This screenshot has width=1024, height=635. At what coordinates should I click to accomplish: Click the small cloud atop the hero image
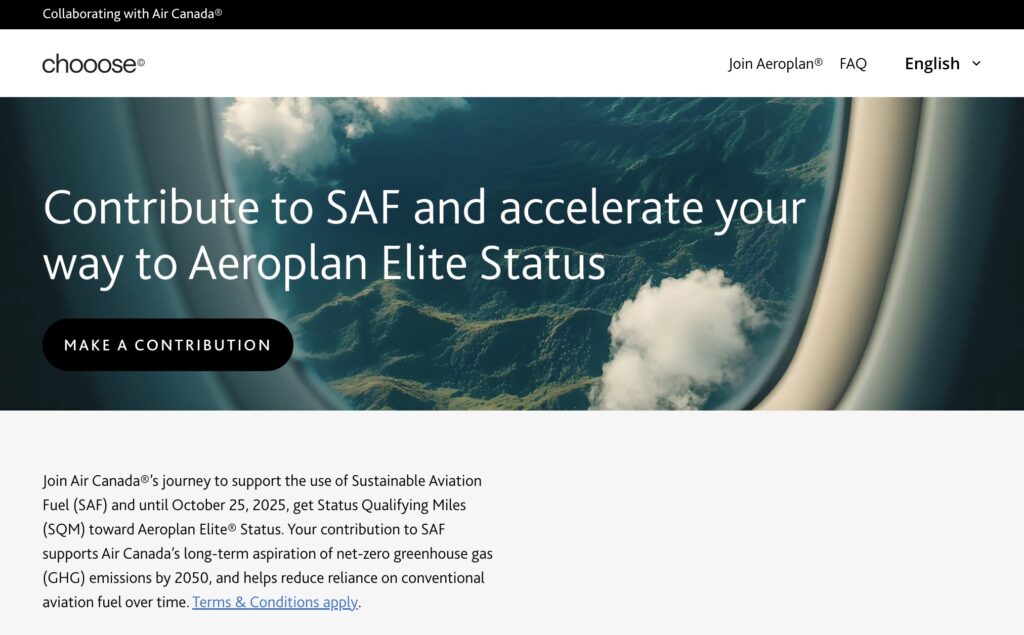[x=278, y=130]
